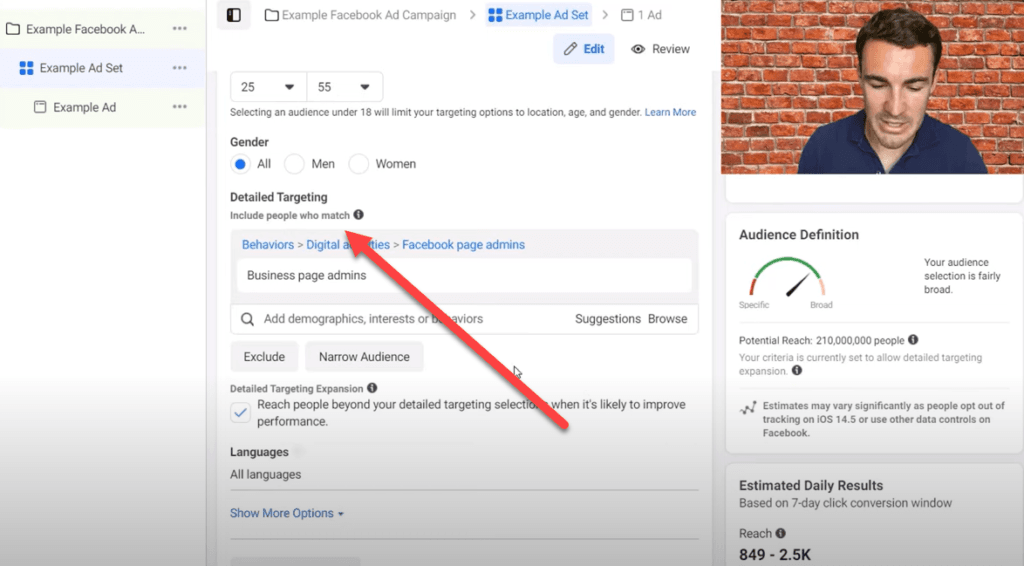Open the Facebook page admins link
This screenshot has height=566, width=1024.
(463, 245)
